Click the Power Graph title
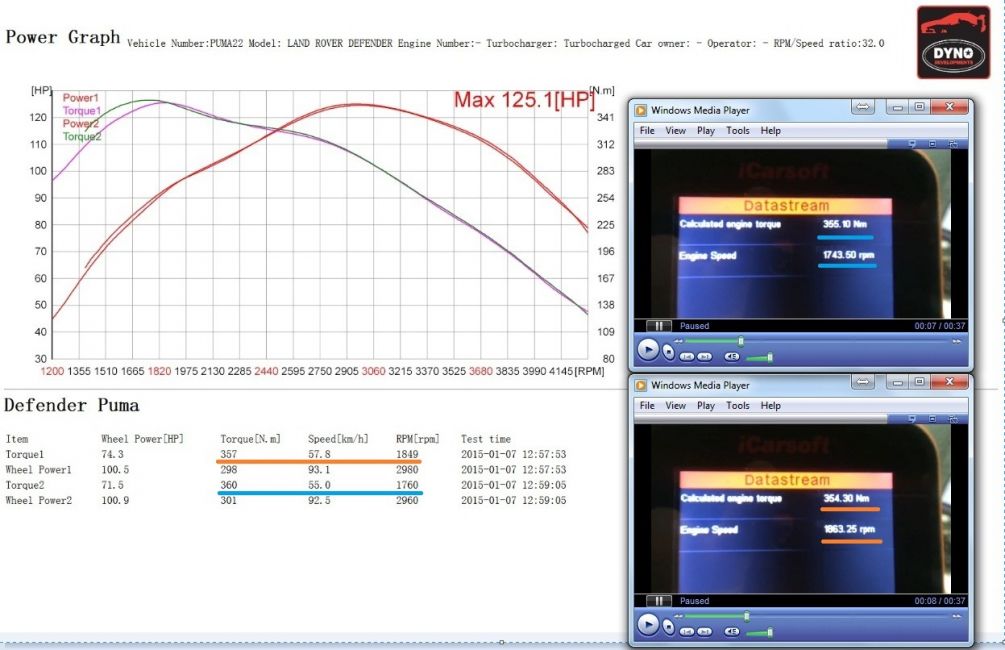The width and height of the screenshot is (1005, 650). tap(63, 37)
